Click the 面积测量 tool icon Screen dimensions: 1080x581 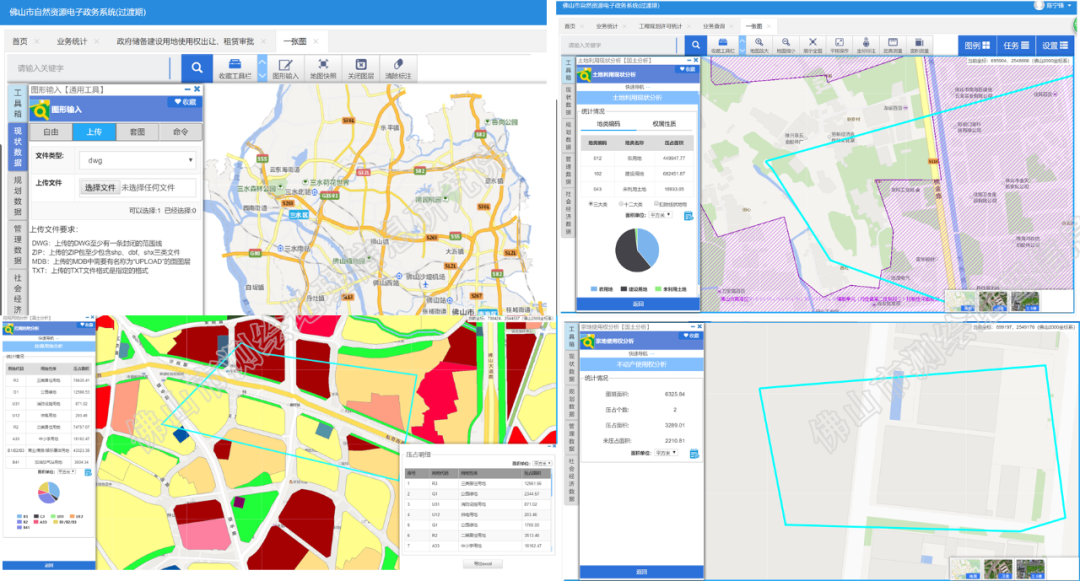pos(920,45)
